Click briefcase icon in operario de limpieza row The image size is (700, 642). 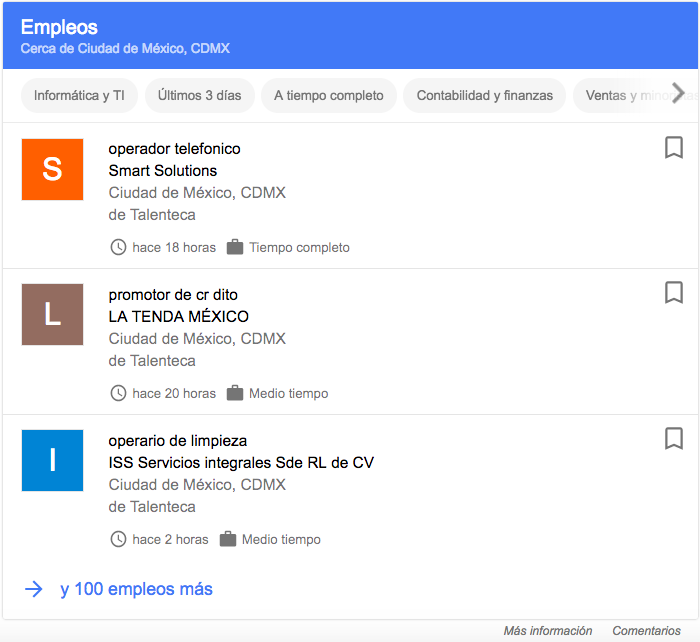pyautogui.click(x=228, y=538)
